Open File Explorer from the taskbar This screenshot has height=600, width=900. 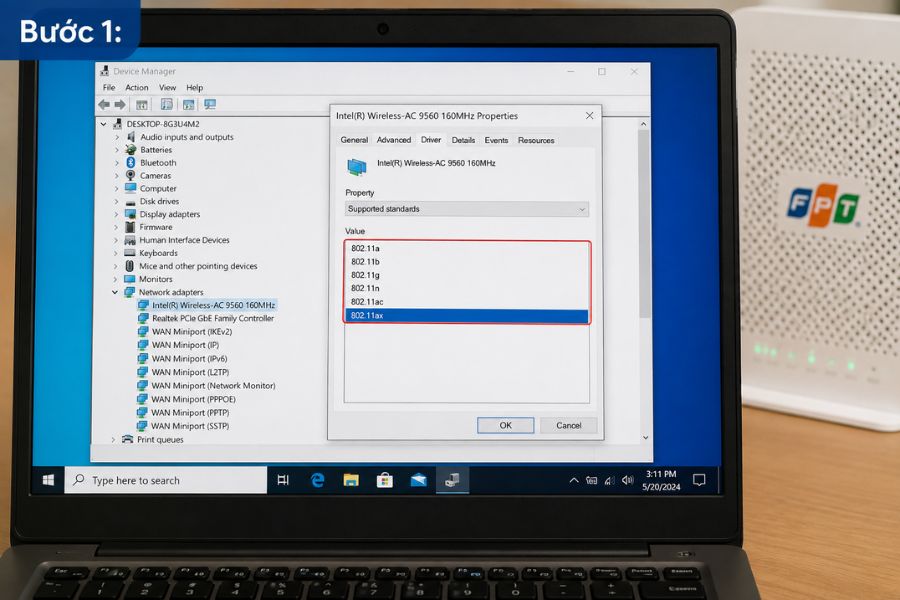[351, 480]
